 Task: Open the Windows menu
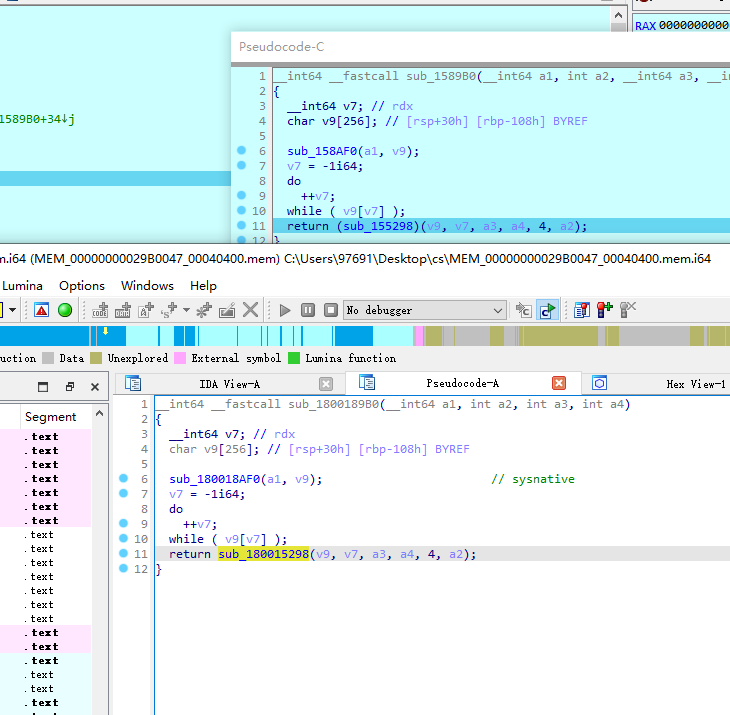147,286
